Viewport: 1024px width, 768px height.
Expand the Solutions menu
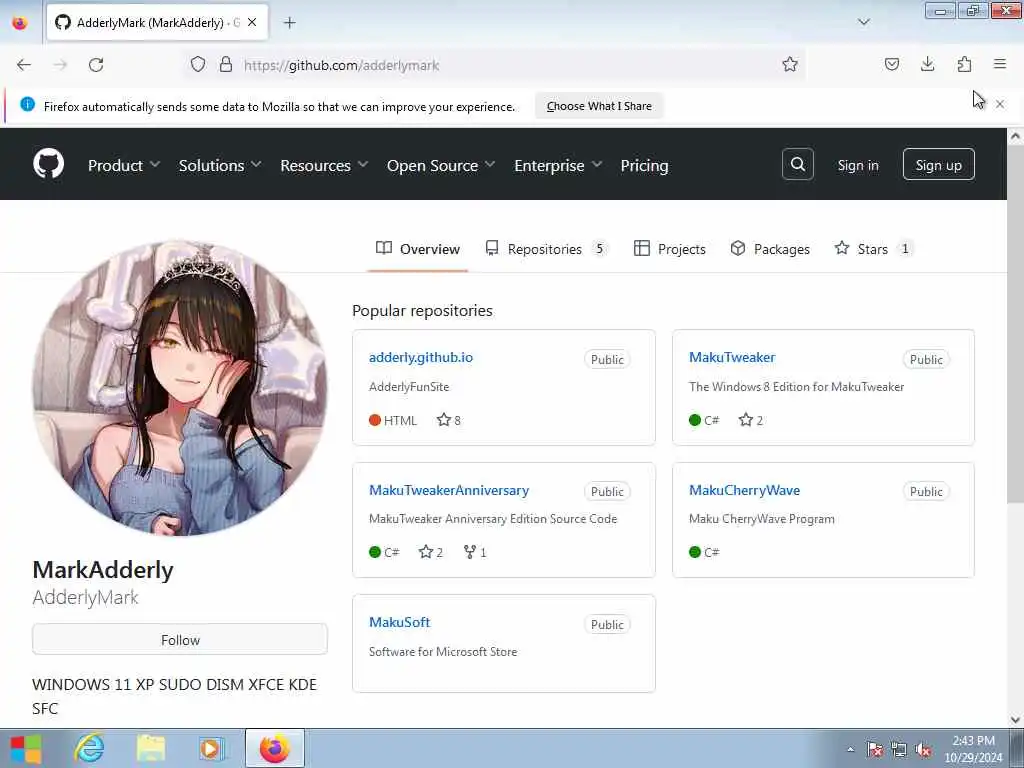[220, 165]
